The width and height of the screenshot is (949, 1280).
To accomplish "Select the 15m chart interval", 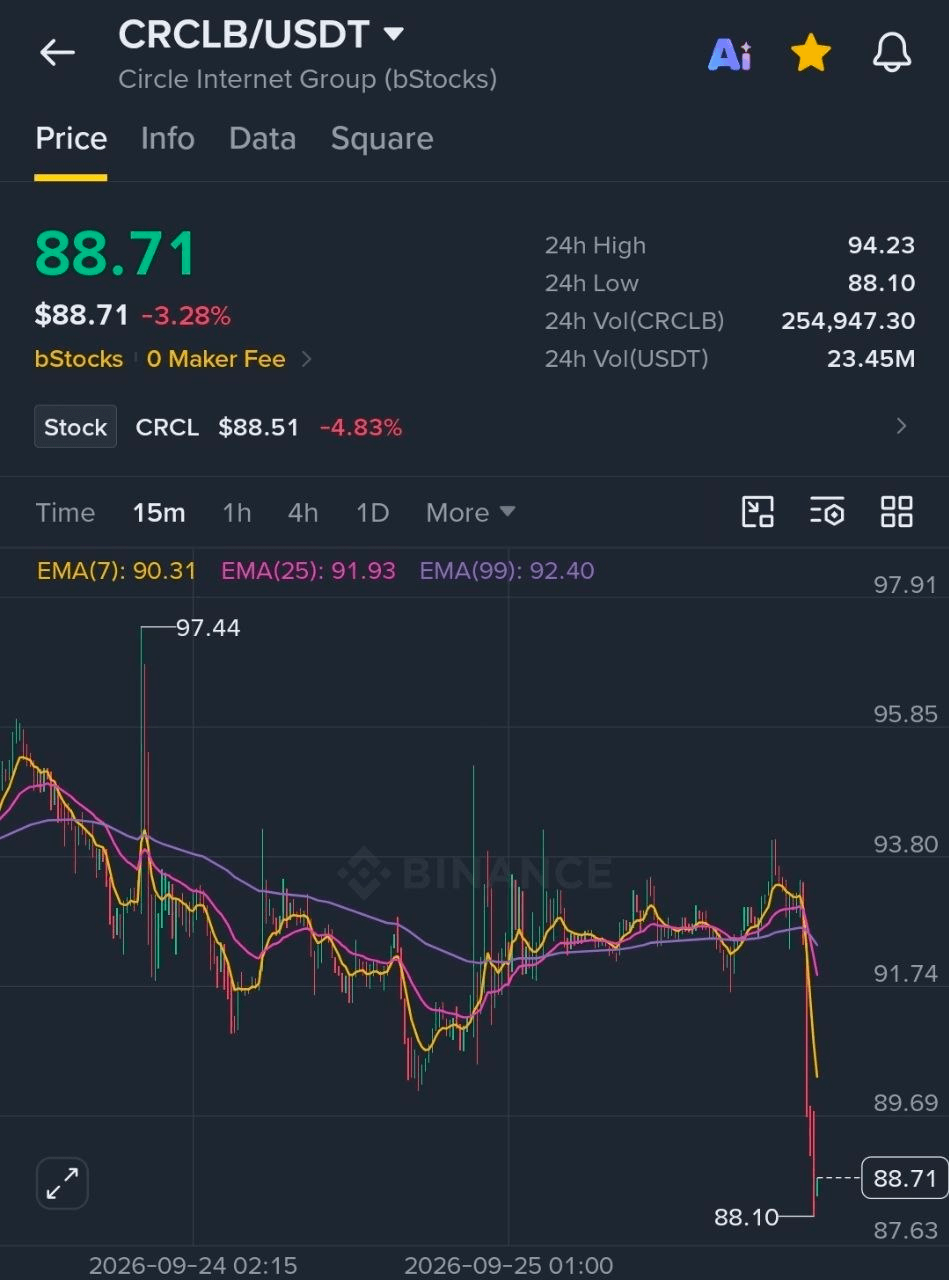I will pos(159,513).
